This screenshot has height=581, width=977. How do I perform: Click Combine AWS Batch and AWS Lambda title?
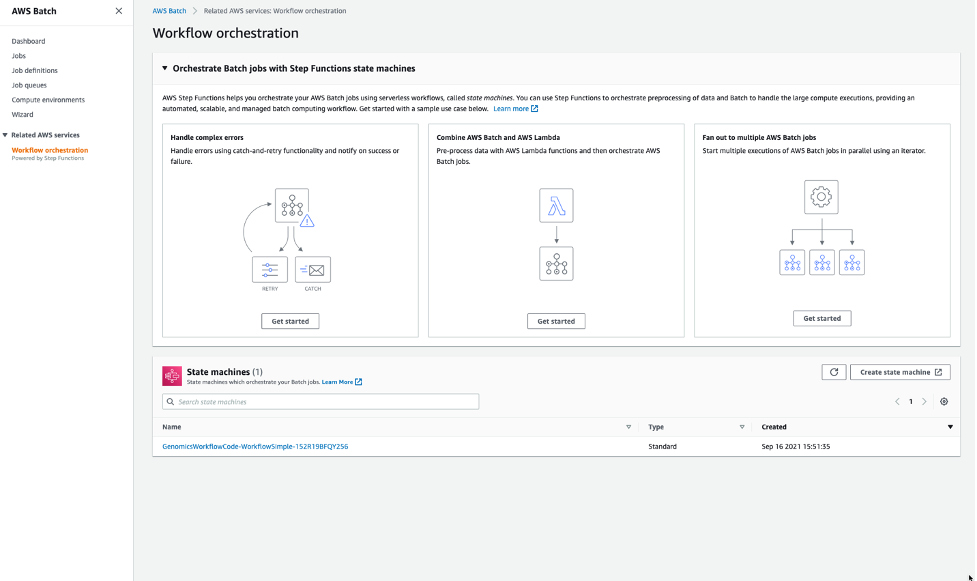pos(498,137)
